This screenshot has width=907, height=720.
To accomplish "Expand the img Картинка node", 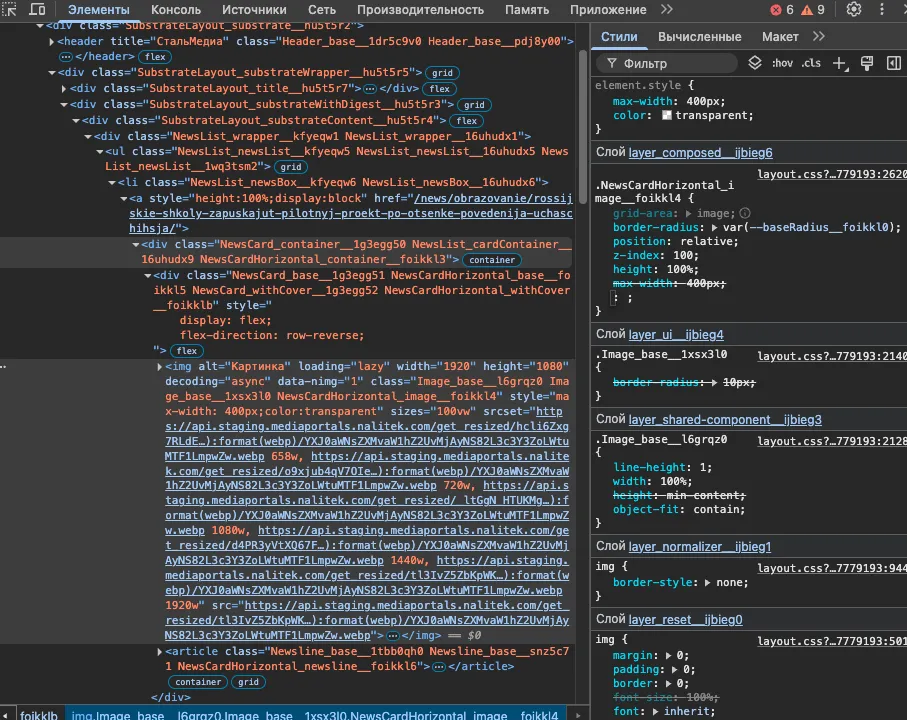I will 160,367.
